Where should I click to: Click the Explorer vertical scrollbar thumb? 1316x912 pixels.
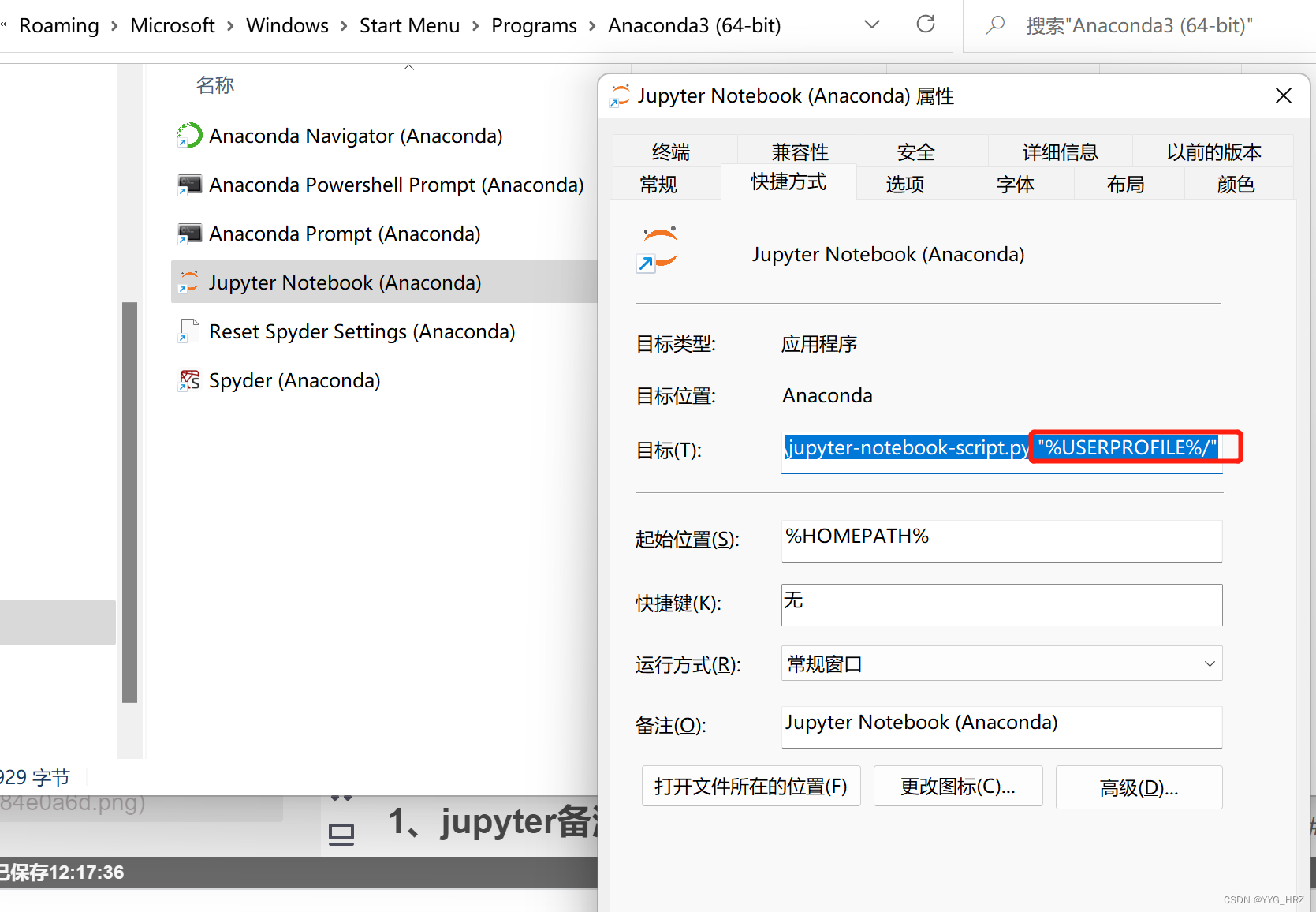point(130,502)
